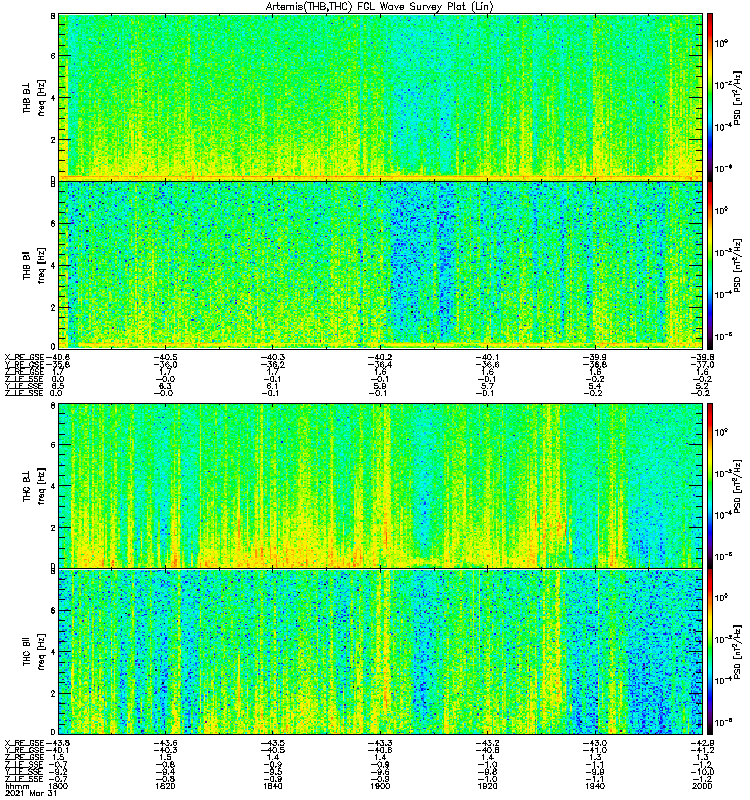The width and height of the screenshot is (750, 800).
Task: Click inside the THC B⊥ spectrogram panel
Action: pos(381,486)
